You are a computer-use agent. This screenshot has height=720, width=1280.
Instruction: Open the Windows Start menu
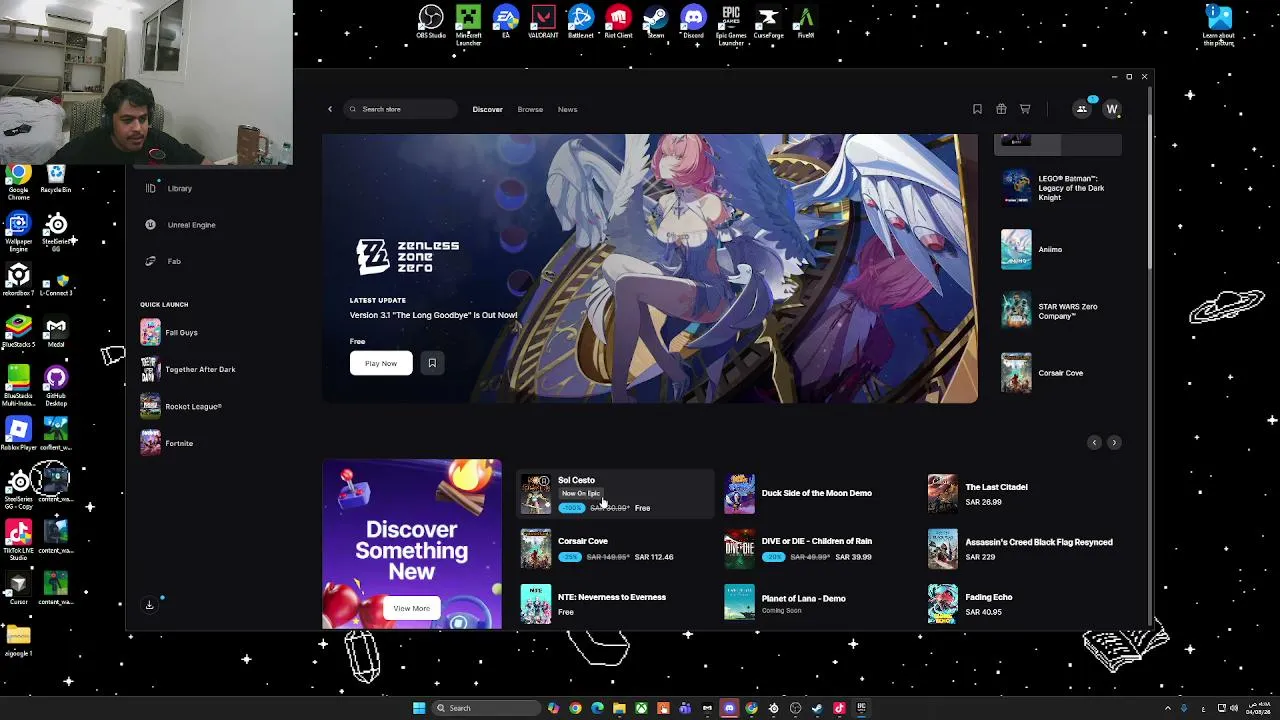click(419, 708)
